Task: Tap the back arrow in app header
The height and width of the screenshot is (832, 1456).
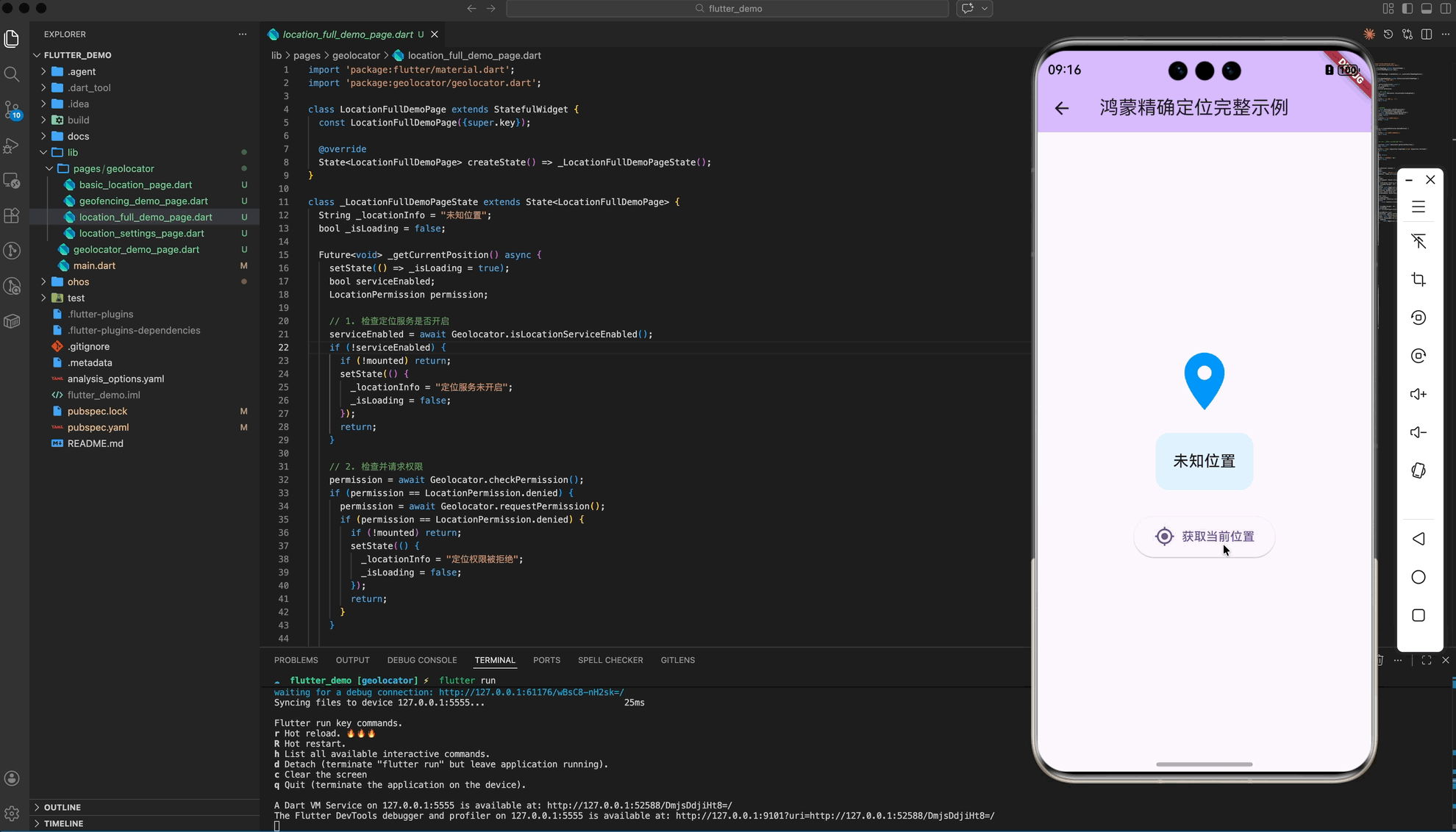Action: [x=1061, y=109]
